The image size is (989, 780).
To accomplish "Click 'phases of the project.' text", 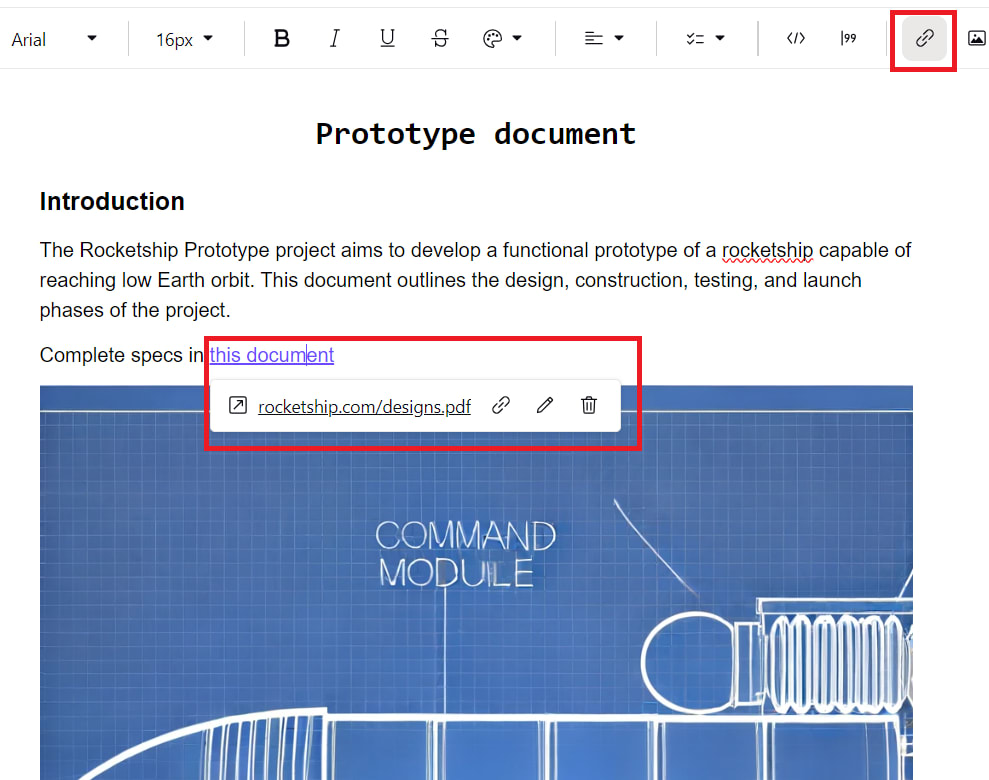I will click(x=135, y=310).
